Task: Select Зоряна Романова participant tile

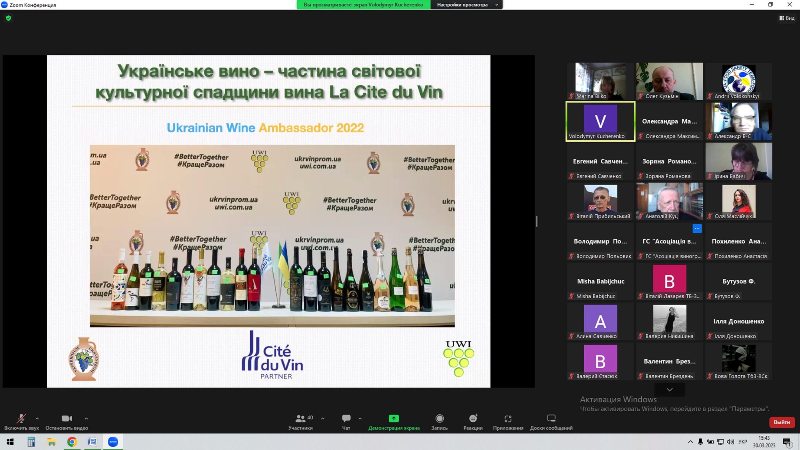Action: pos(669,161)
